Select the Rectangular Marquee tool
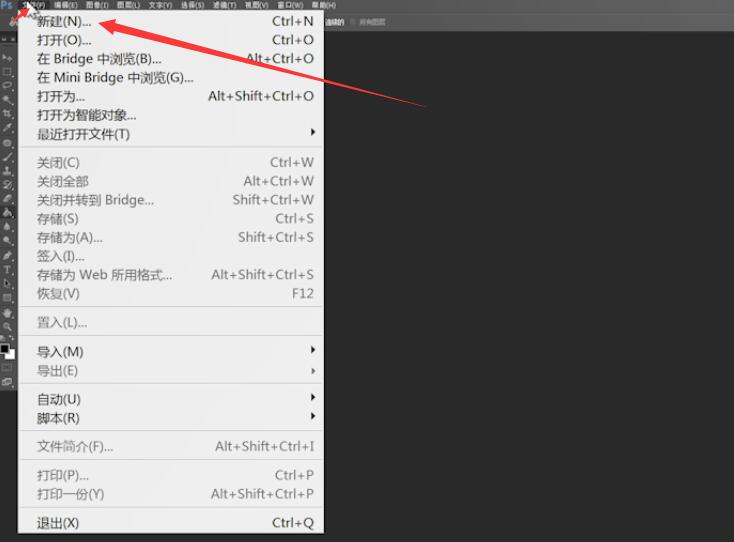 point(7,72)
